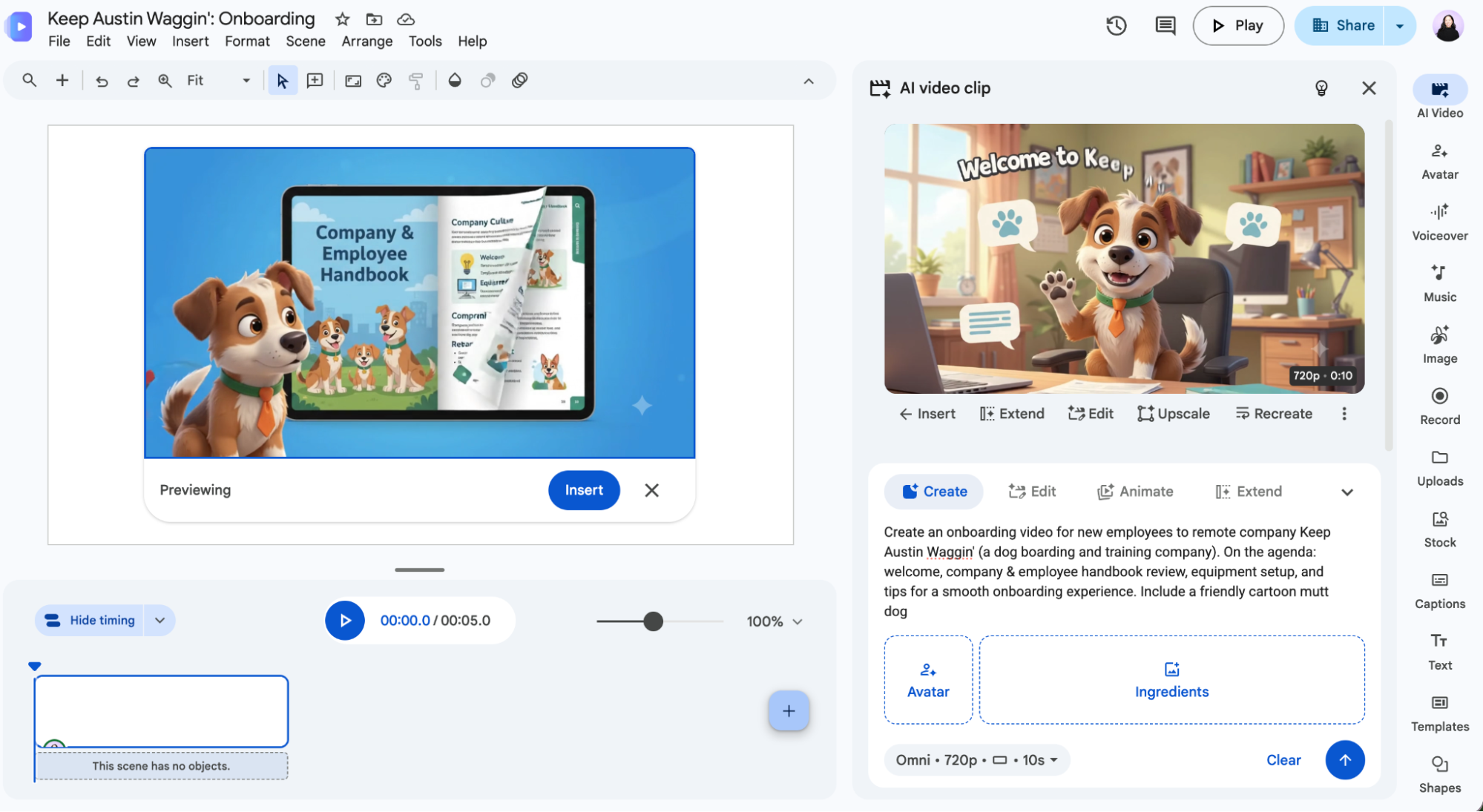
Task: Open the Templates sidebar panel
Action: point(1439,714)
